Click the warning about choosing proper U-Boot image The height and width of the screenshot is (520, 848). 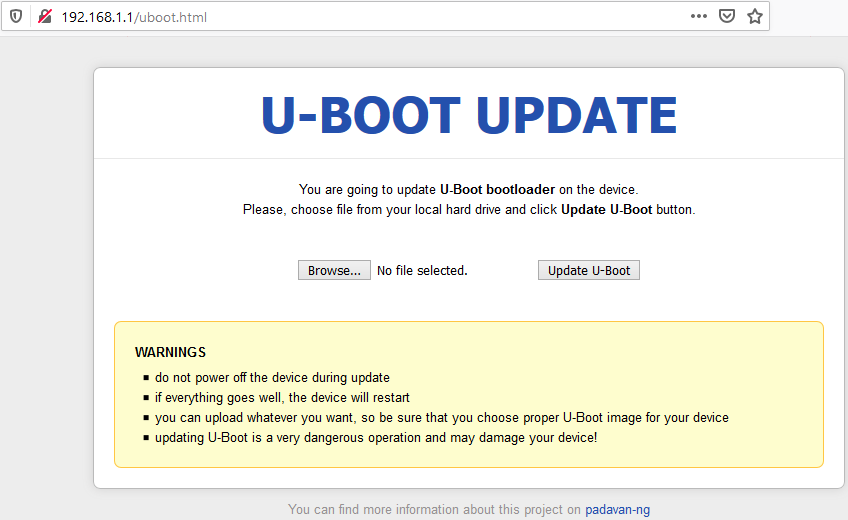click(442, 418)
